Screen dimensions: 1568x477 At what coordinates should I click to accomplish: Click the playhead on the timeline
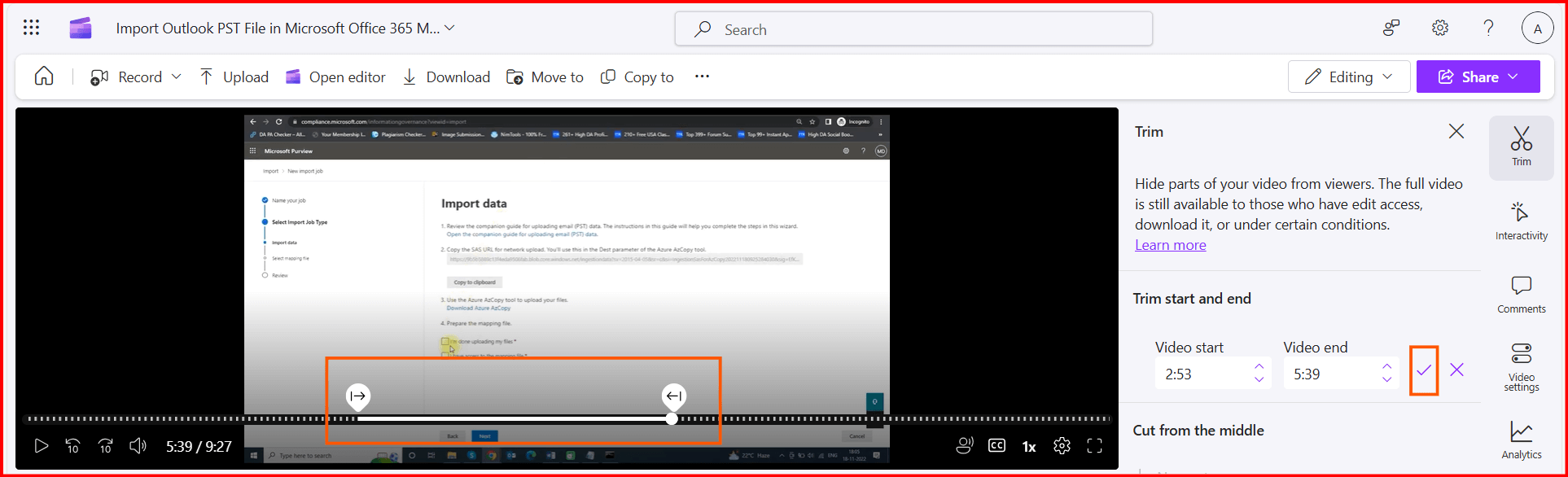click(671, 419)
